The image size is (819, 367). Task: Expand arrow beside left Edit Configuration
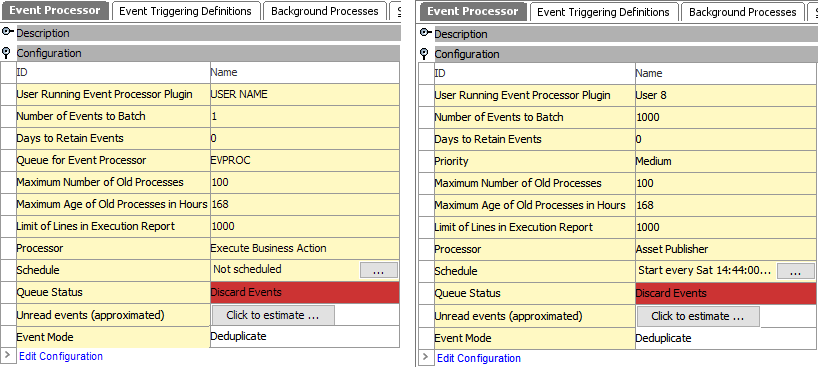coord(7,355)
